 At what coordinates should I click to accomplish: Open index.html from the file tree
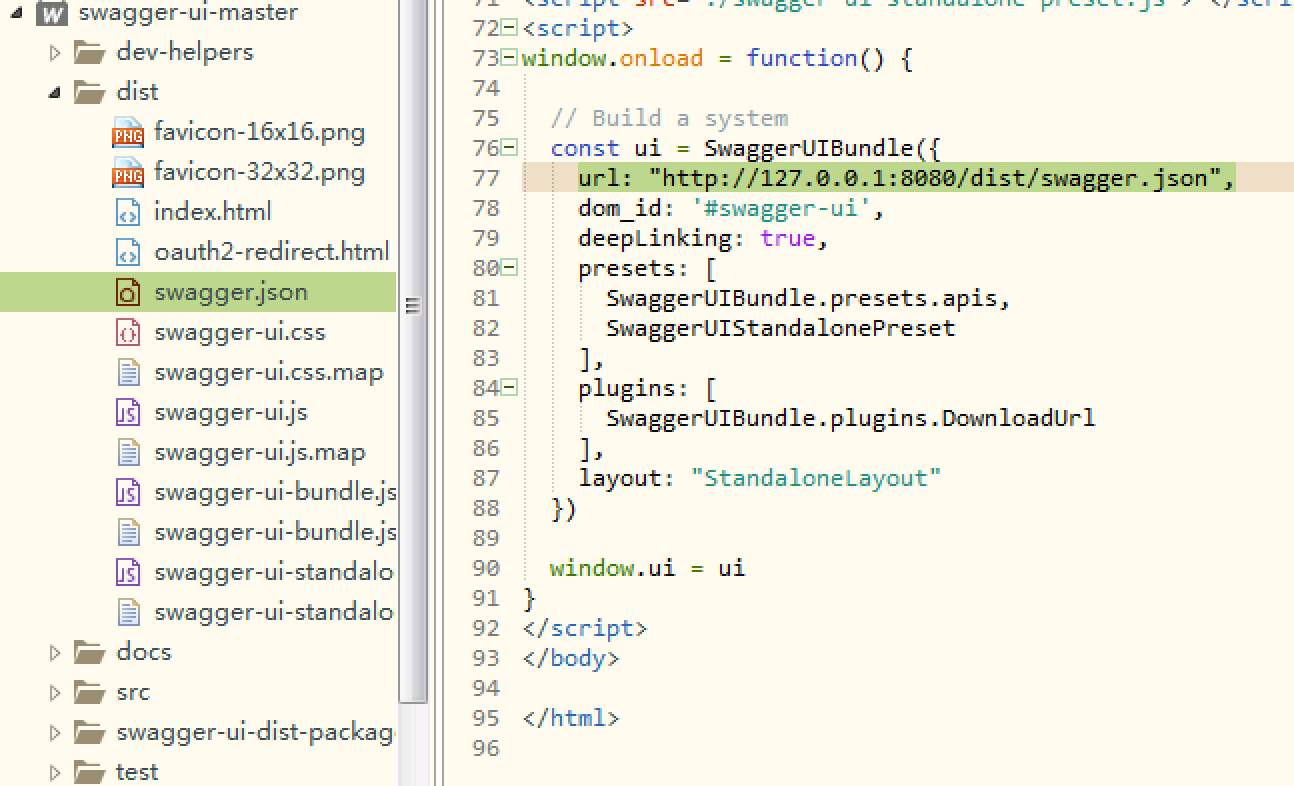pyautogui.click(x=213, y=212)
